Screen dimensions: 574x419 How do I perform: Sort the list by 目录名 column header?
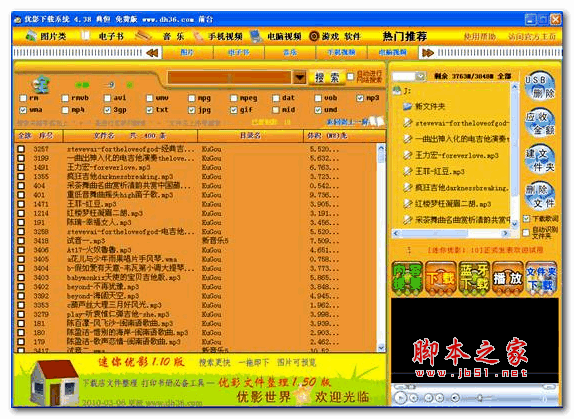pyautogui.click(x=250, y=136)
